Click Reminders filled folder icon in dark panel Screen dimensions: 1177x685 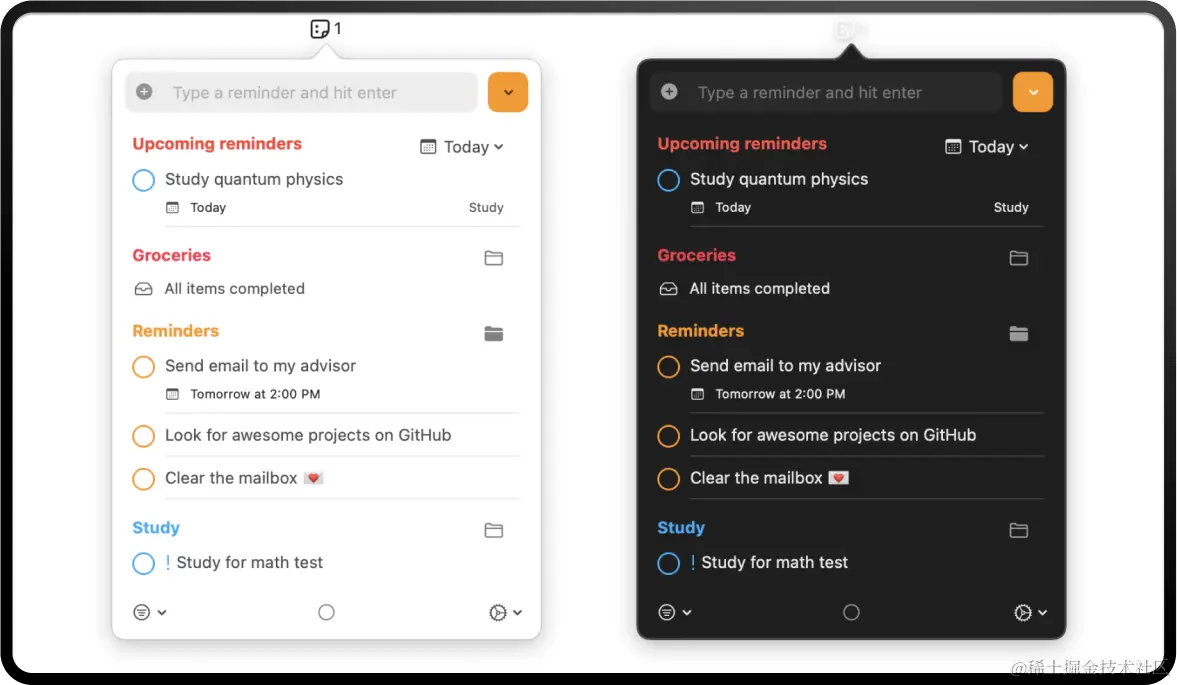click(x=1019, y=334)
